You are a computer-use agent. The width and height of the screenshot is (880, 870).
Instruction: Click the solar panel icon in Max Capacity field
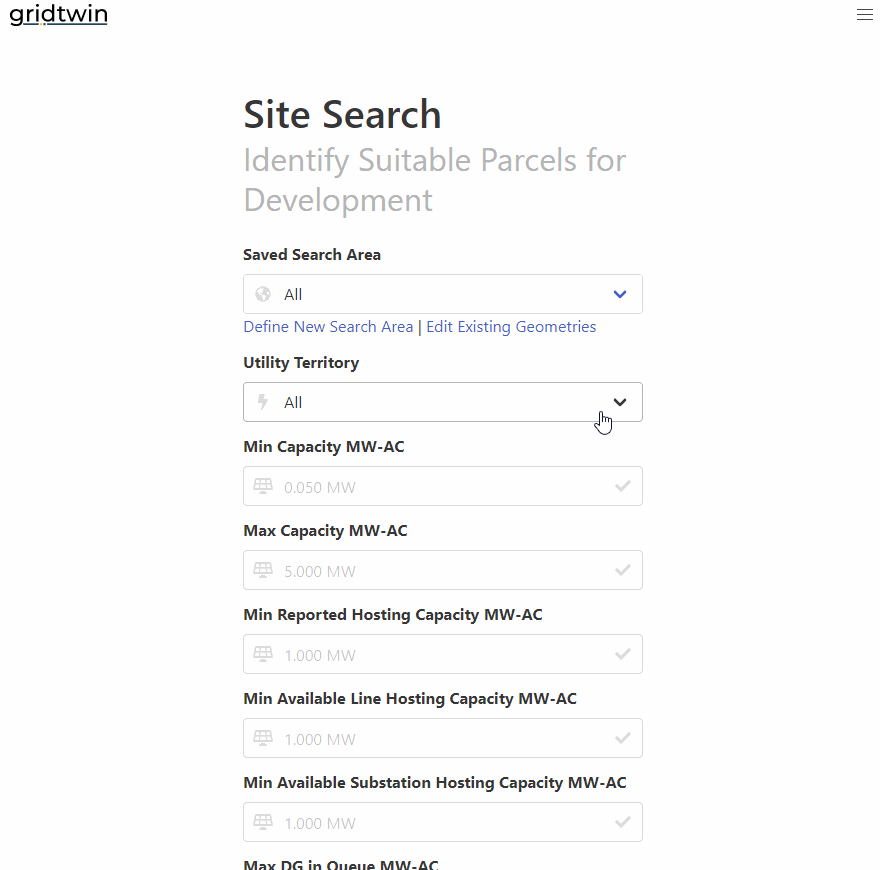pos(262,570)
